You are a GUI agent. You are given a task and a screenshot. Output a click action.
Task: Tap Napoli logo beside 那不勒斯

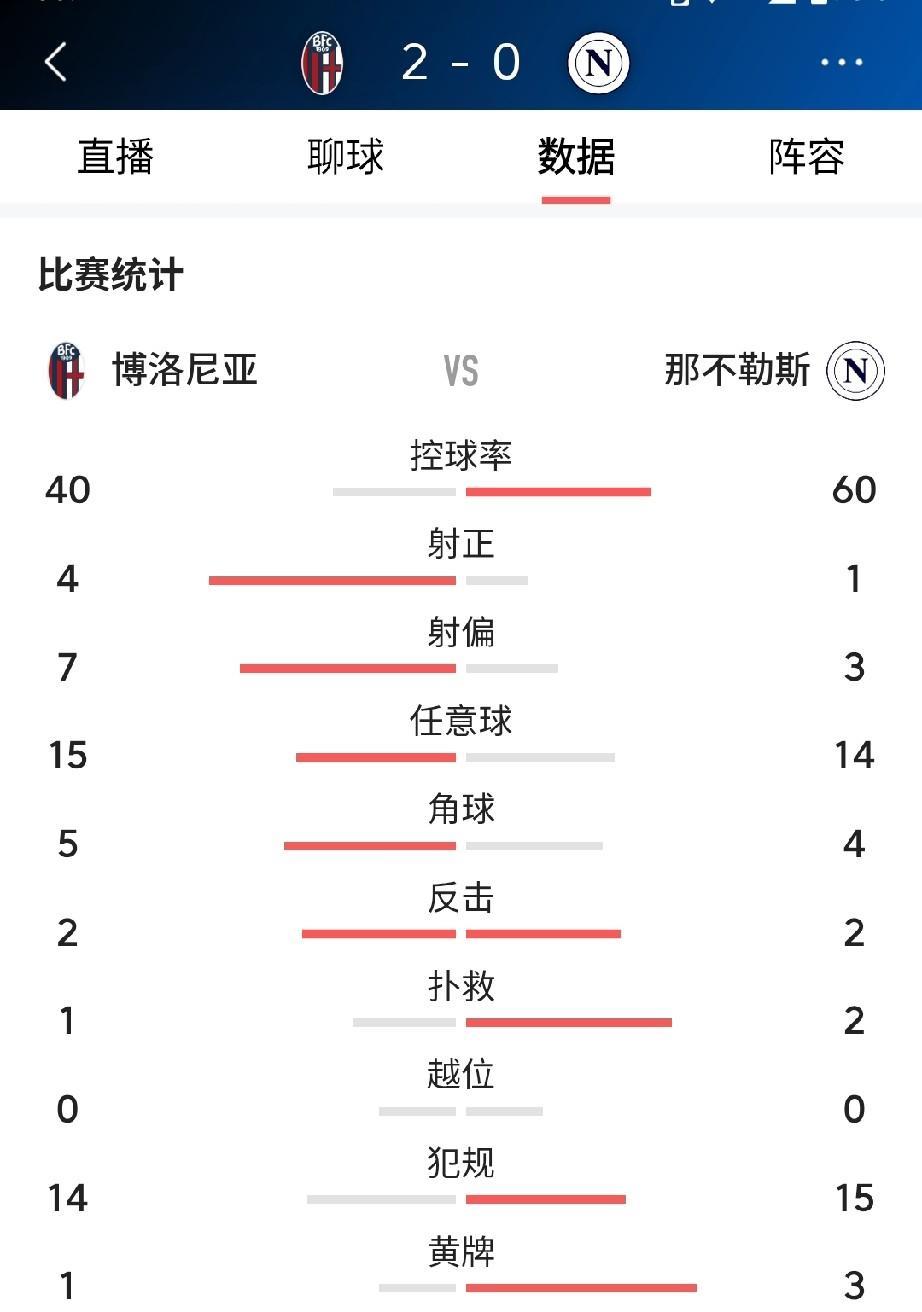(x=856, y=371)
